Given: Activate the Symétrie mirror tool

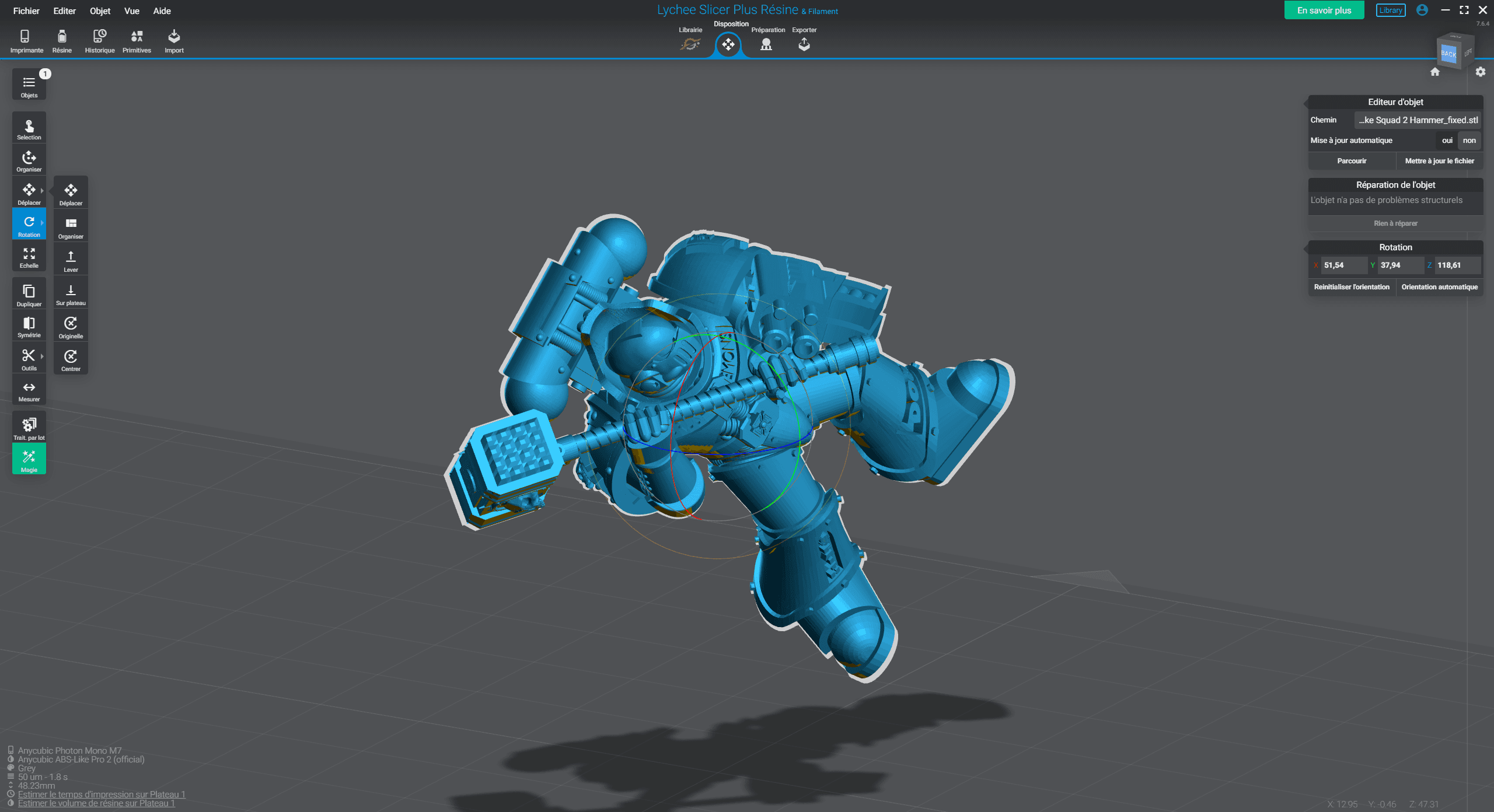Looking at the screenshot, I should (x=29, y=327).
